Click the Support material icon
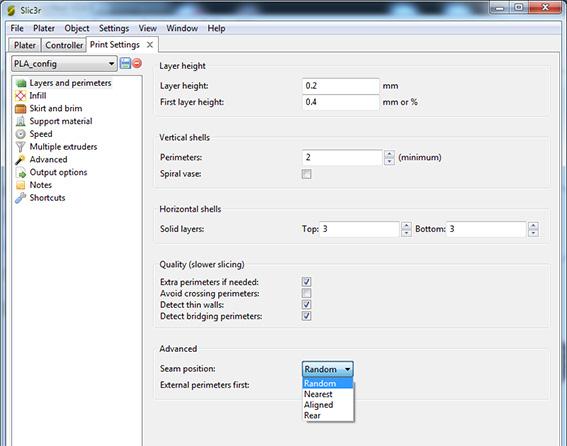Image resolution: width=567 pixels, height=446 pixels. point(21,121)
